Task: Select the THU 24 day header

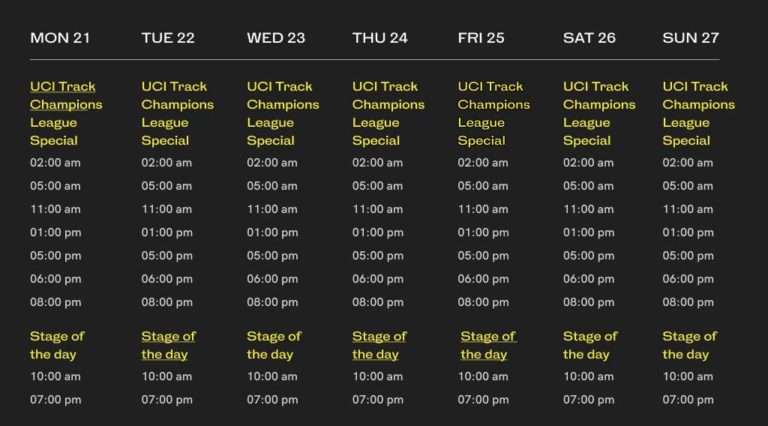Action: click(x=380, y=38)
